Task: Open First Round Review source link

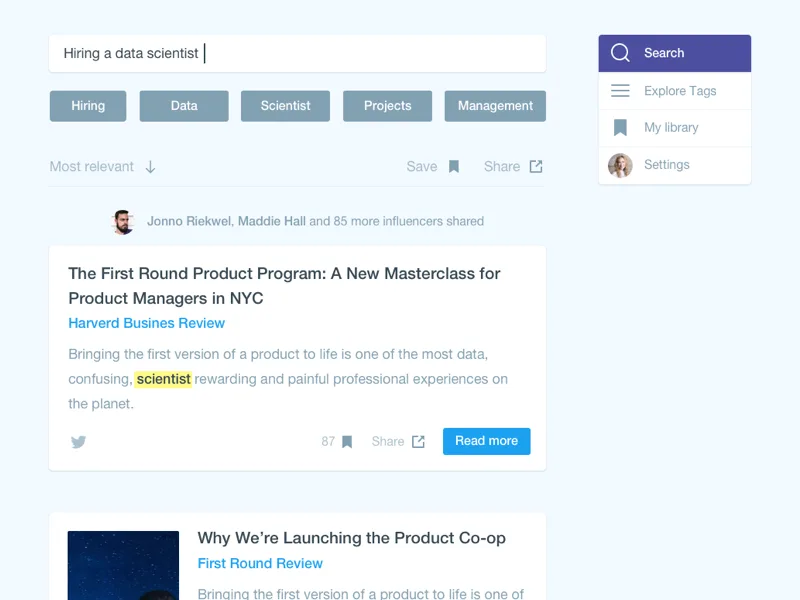Action: [x=260, y=563]
